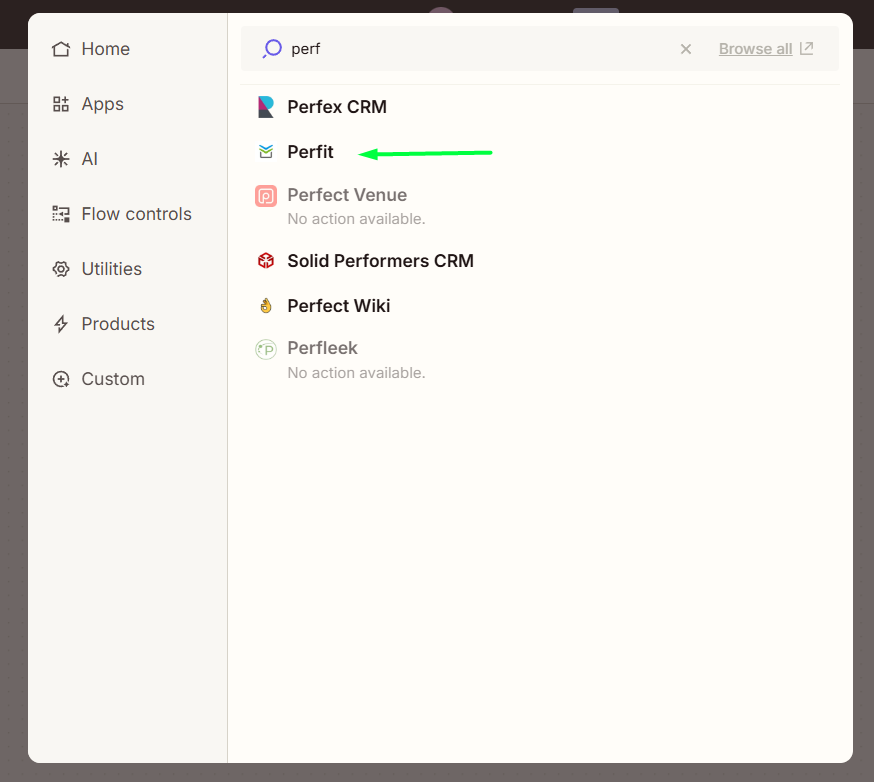This screenshot has height=782, width=874.
Task: Open the Browse all link
Action: tap(755, 49)
